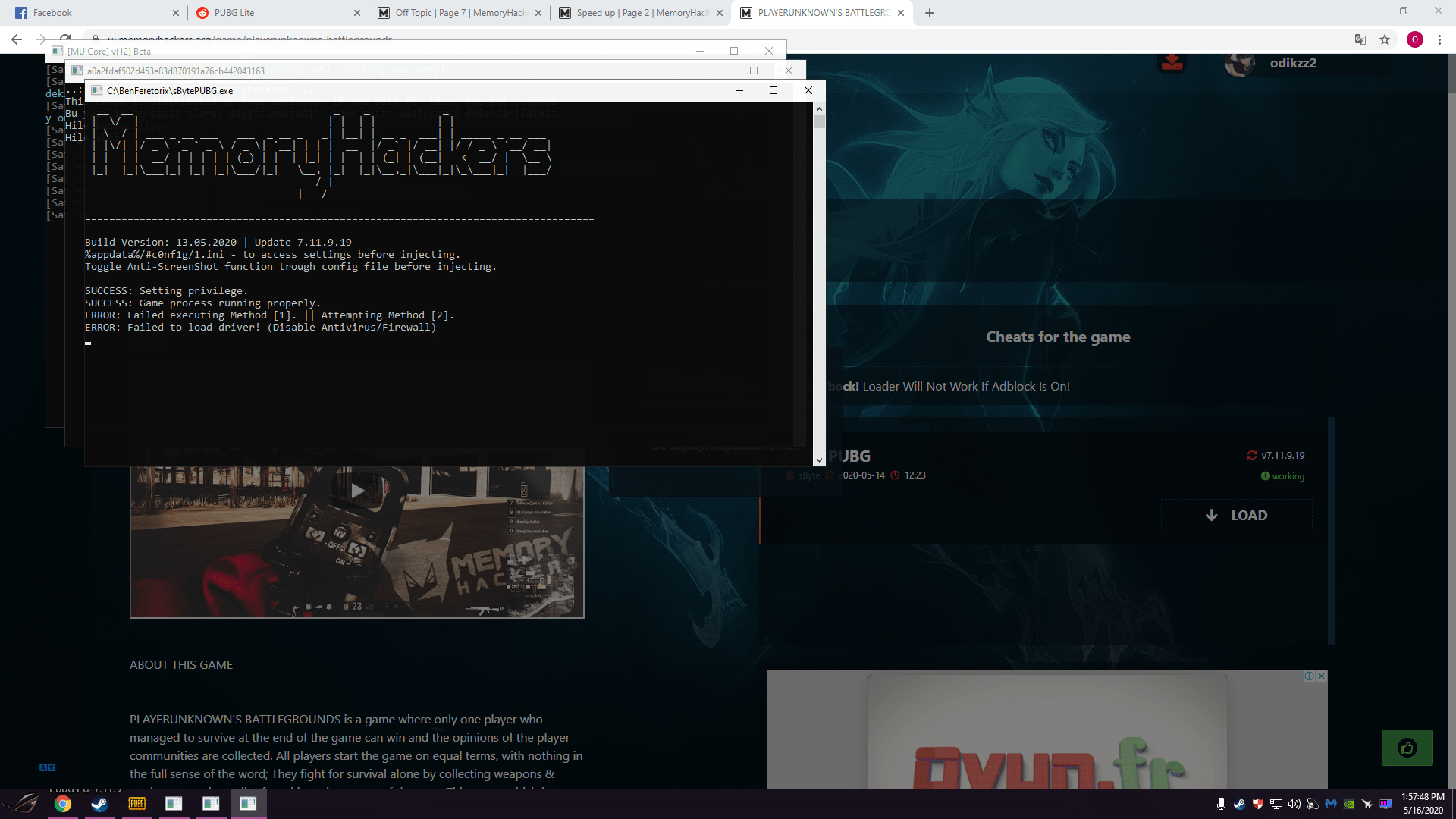Open the network tray icon
1456x819 pixels.
tap(1276, 804)
